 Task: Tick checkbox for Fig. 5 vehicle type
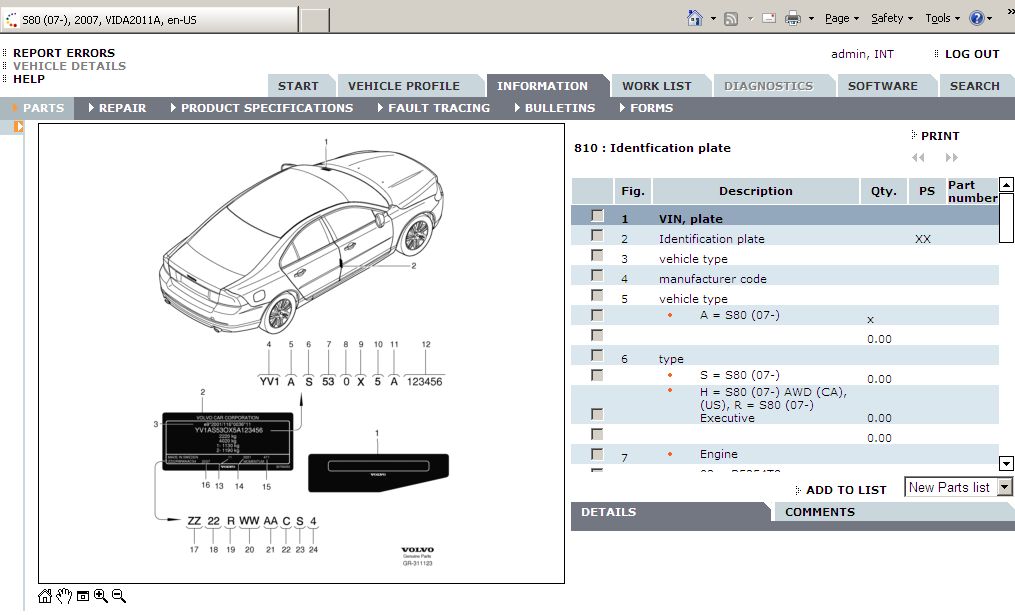click(x=597, y=296)
